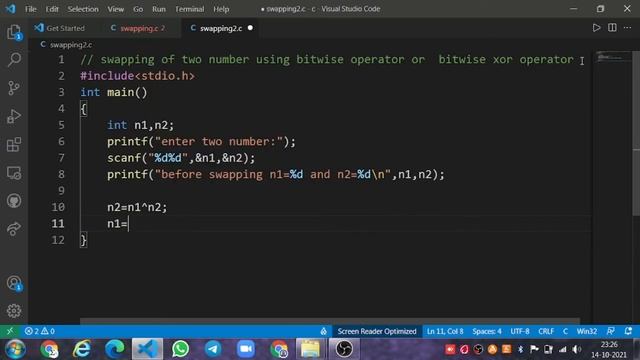The height and width of the screenshot is (360, 640).
Task: Open the Manage gear icon
Action: [14, 311]
